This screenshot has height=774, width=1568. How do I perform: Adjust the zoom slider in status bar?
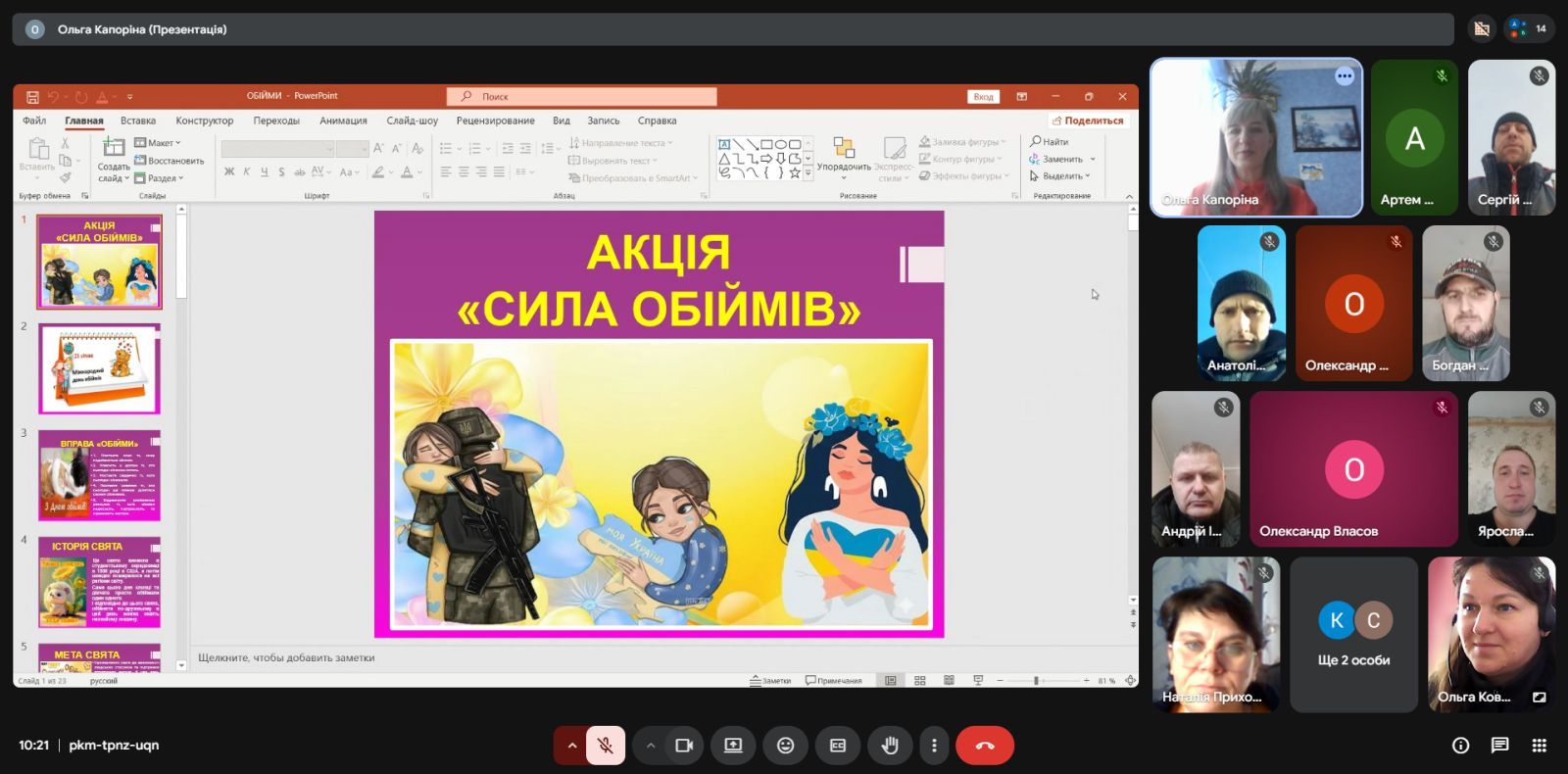pos(1036,680)
